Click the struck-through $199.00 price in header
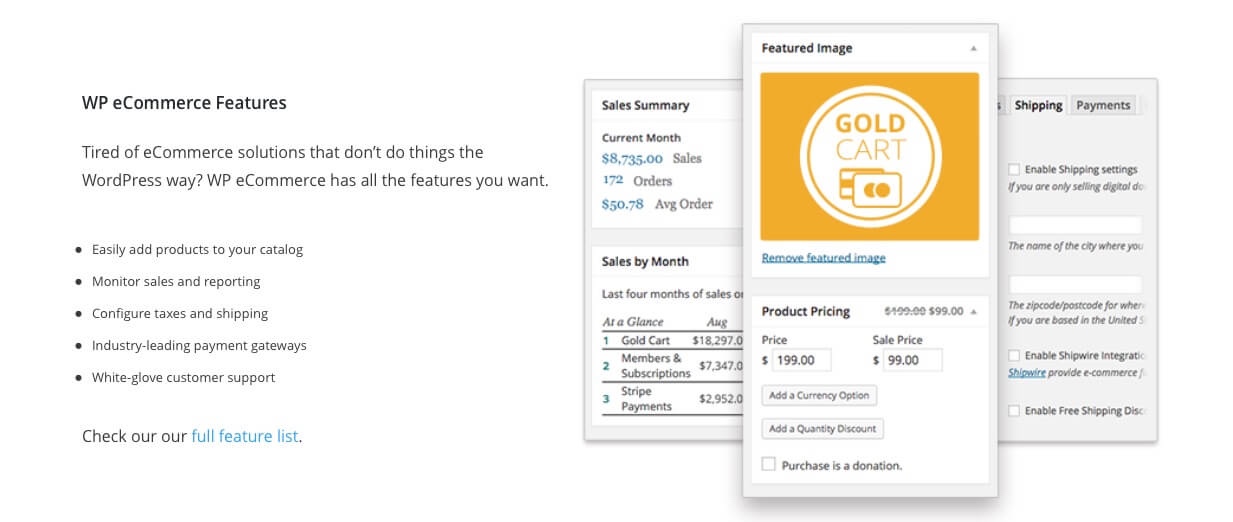 coord(905,311)
